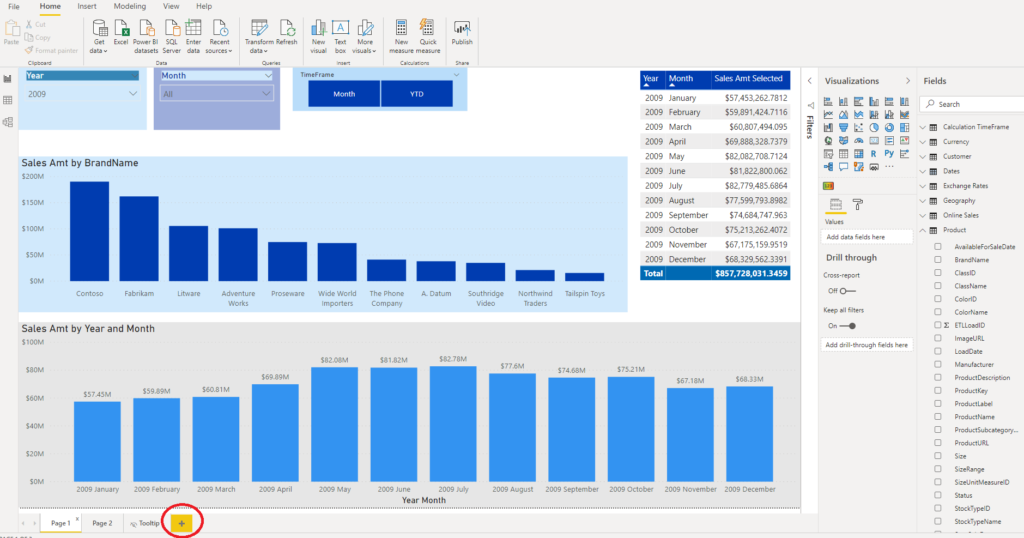Insert a Text box

[x=340, y=37]
